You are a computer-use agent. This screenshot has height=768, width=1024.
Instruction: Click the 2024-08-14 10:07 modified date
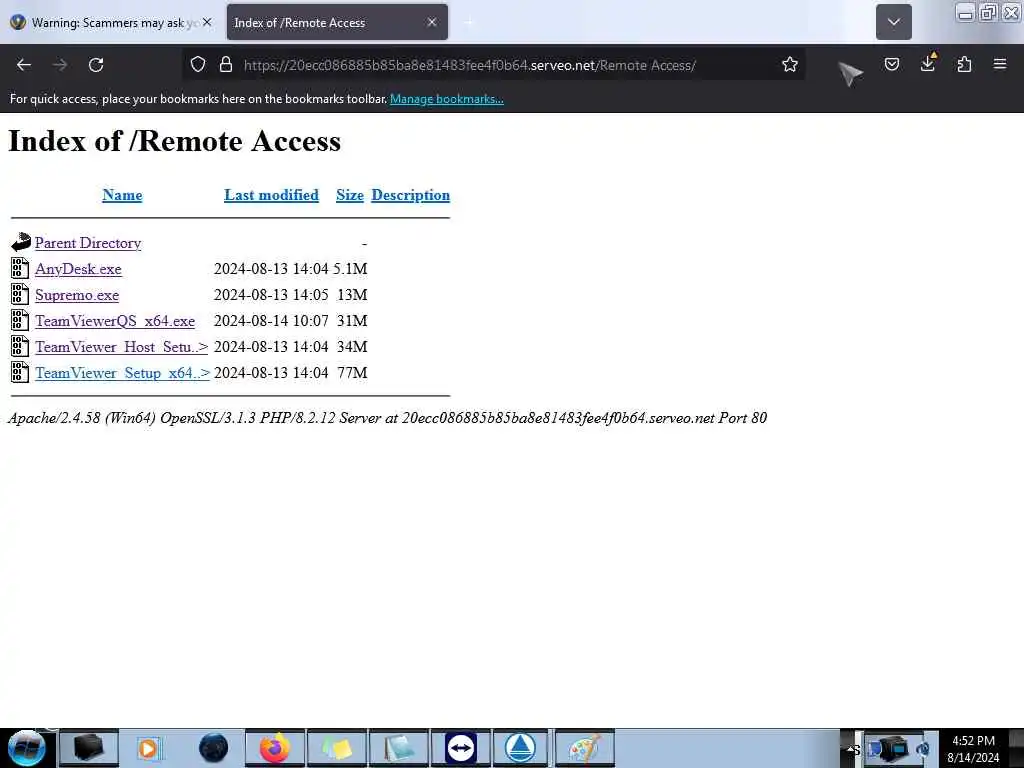271,321
